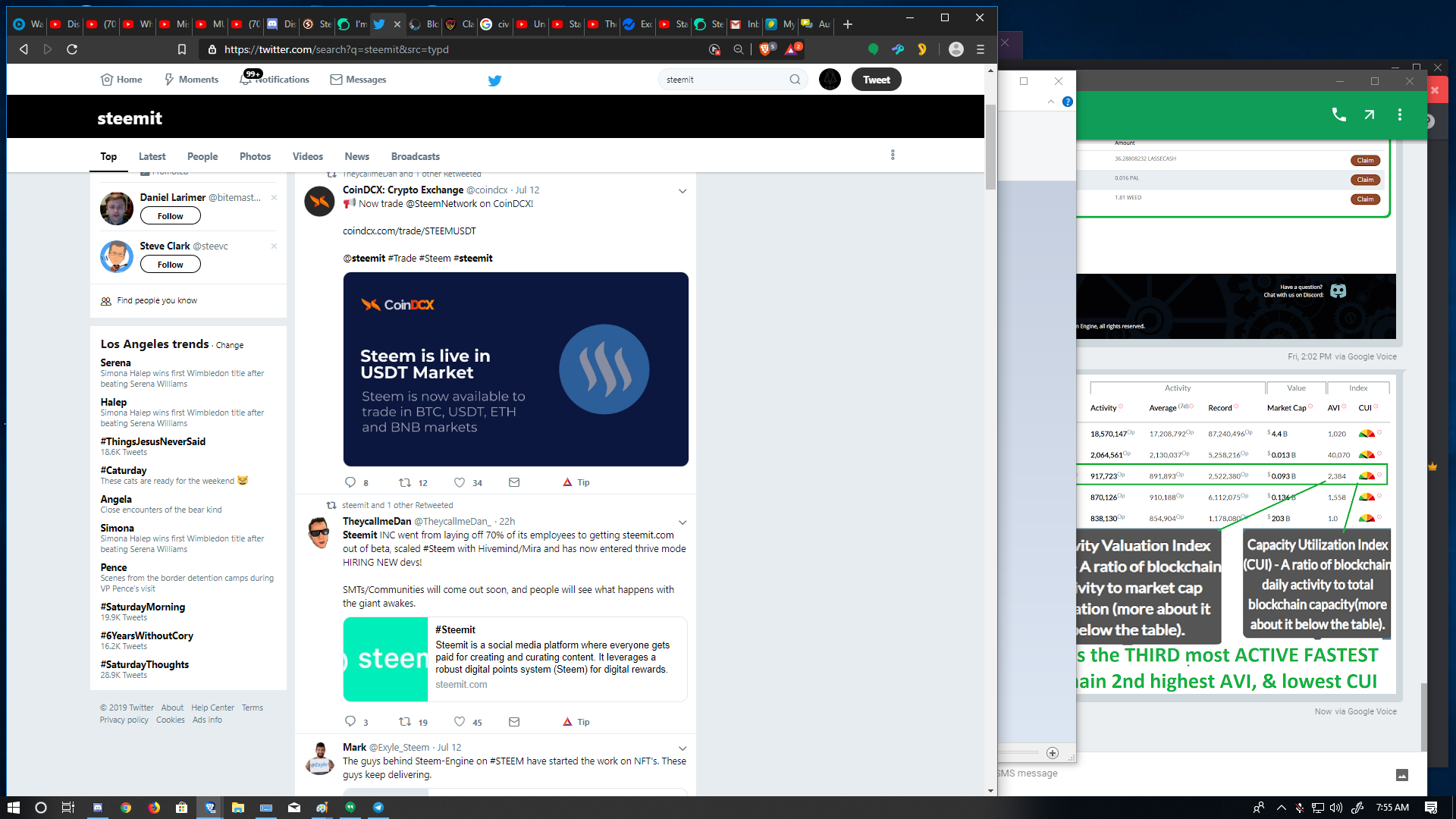Expand the TheycallmeDan tweet options chevron
The height and width of the screenshot is (819, 1456).
click(682, 522)
